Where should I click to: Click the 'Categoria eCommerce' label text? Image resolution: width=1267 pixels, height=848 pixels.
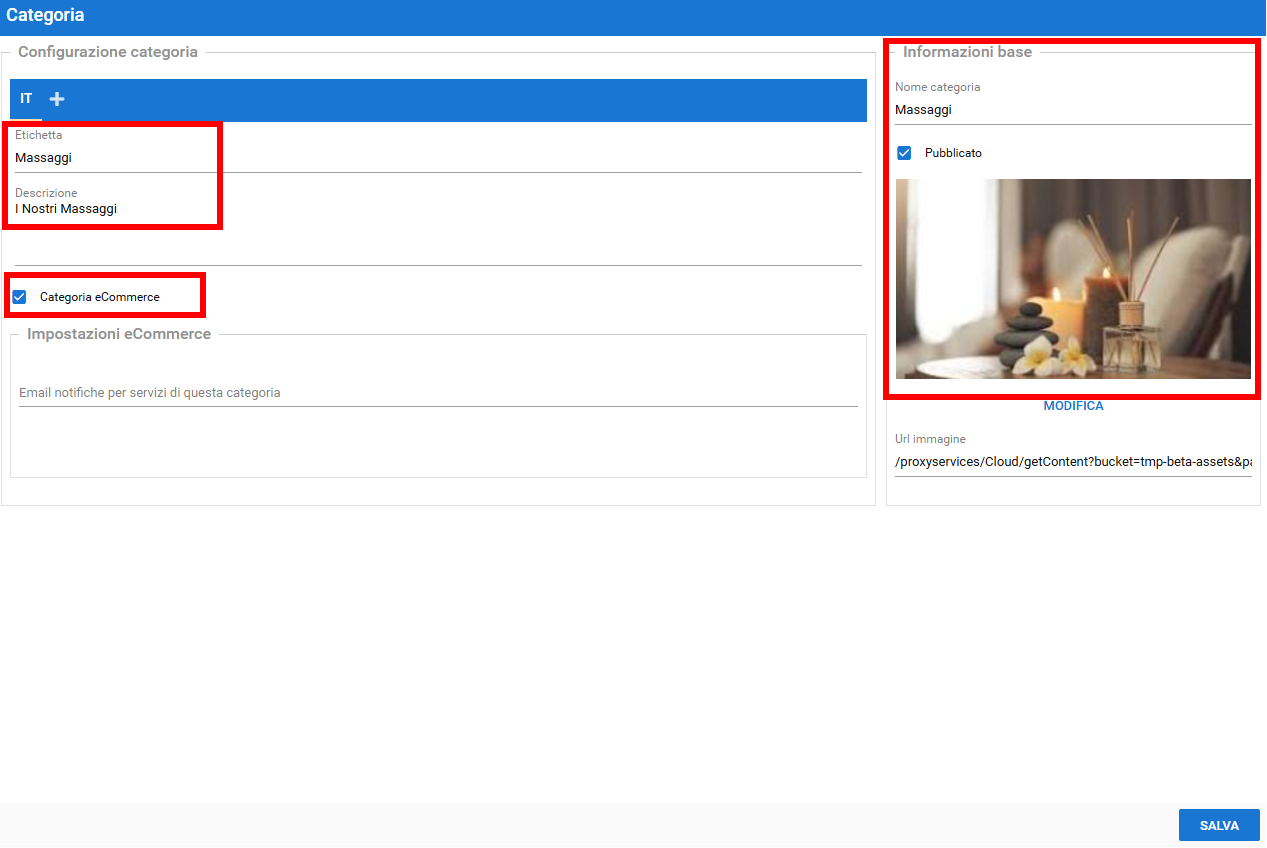[x=99, y=297]
